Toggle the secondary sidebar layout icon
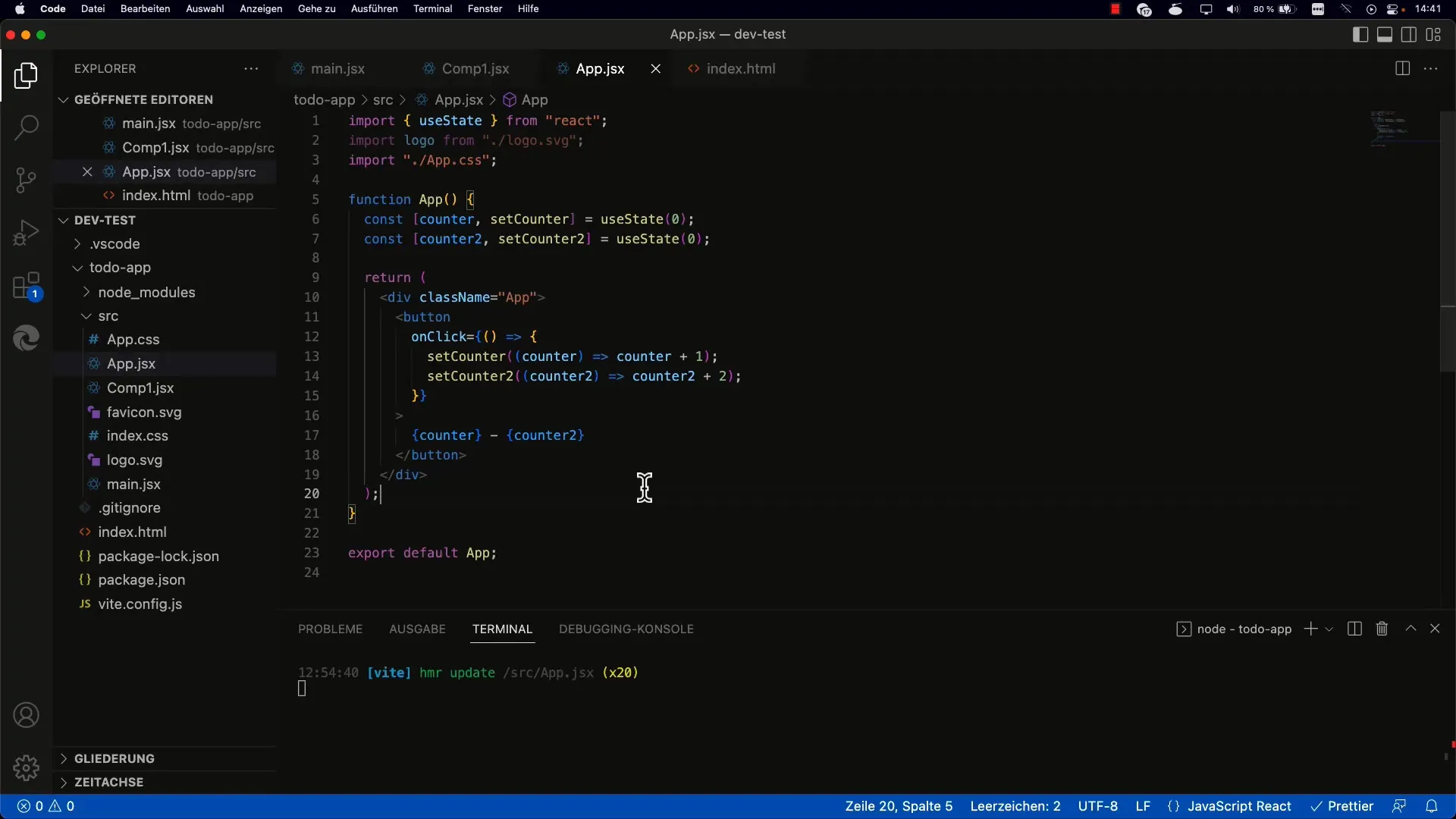The height and width of the screenshot is (819, 1456). 1409,34
